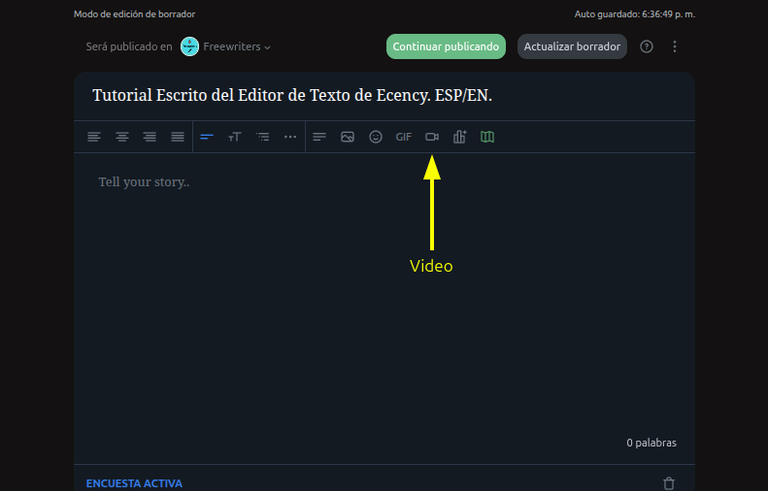Click the 'Auto guardado' timestamp text
The width and height of the screenshot is (768, 491).
635,14
